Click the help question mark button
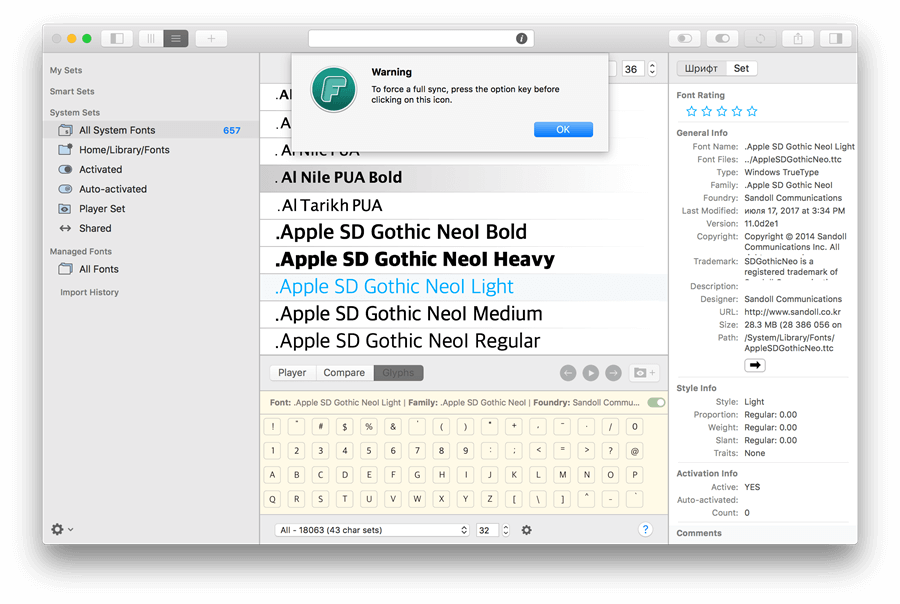 tap(645, 529)
